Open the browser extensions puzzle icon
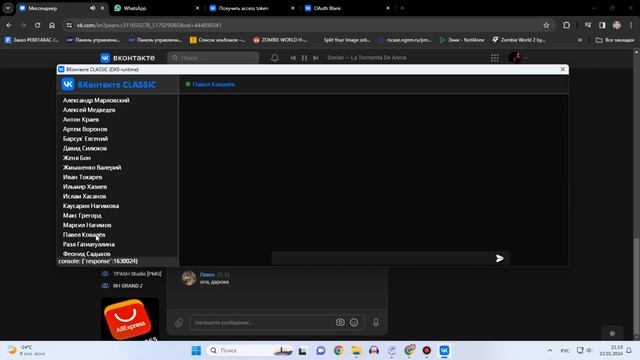640x360 pixels. tap(566, 25)
